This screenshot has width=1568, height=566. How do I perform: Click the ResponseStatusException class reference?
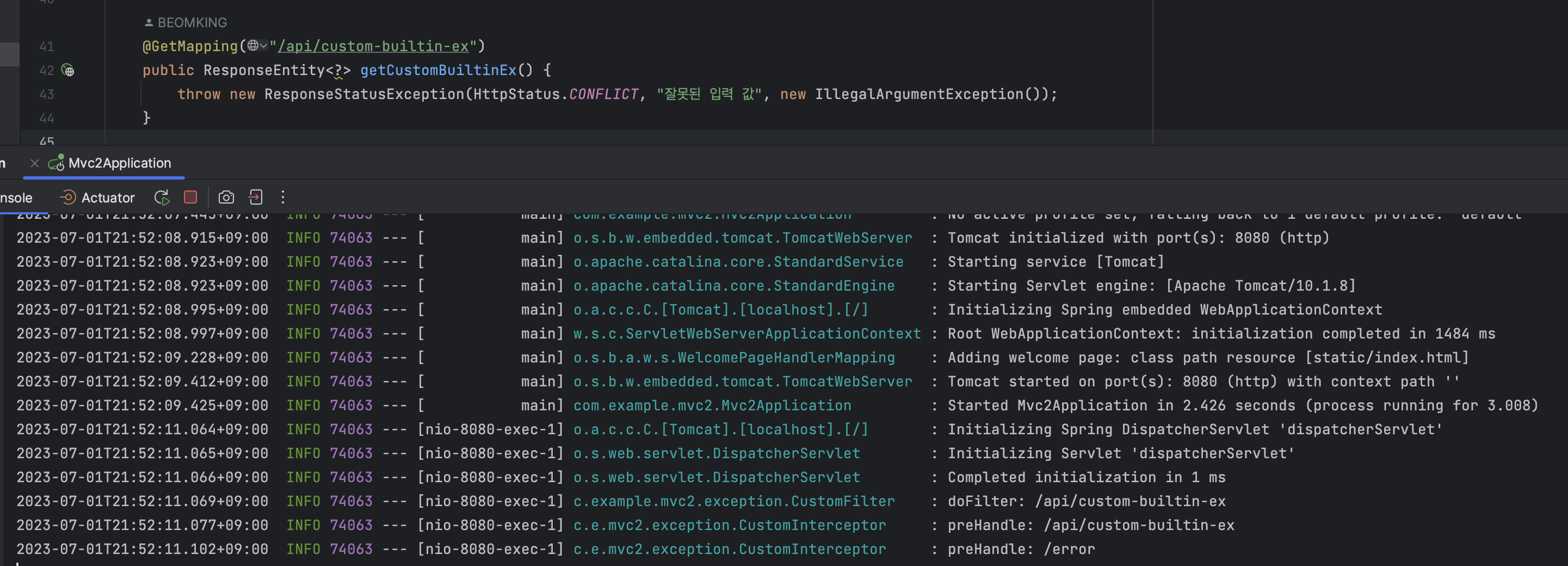tap(365, 94)
